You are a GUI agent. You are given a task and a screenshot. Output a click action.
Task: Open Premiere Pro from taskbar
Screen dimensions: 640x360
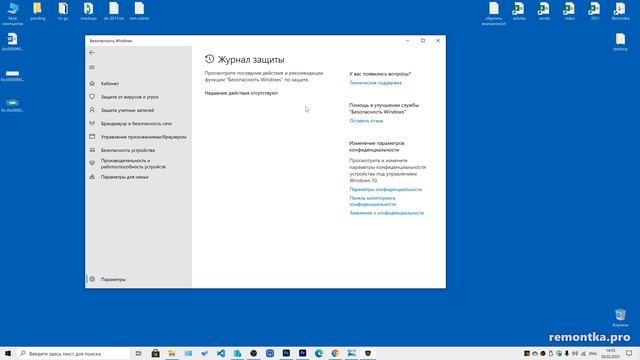pos(302,353)
